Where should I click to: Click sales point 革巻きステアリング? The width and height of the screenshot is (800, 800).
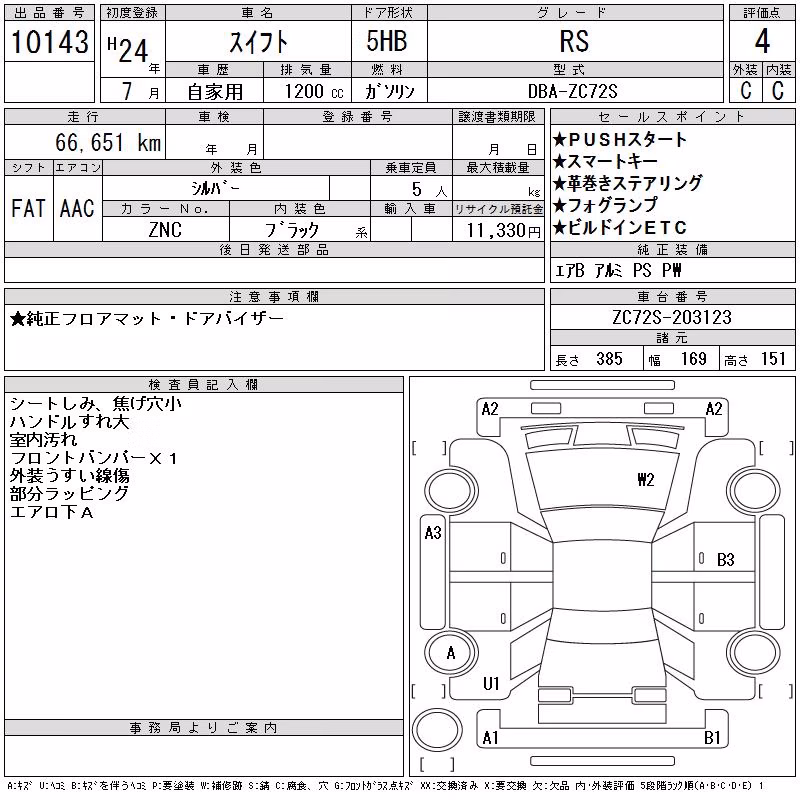pos(628,183)
